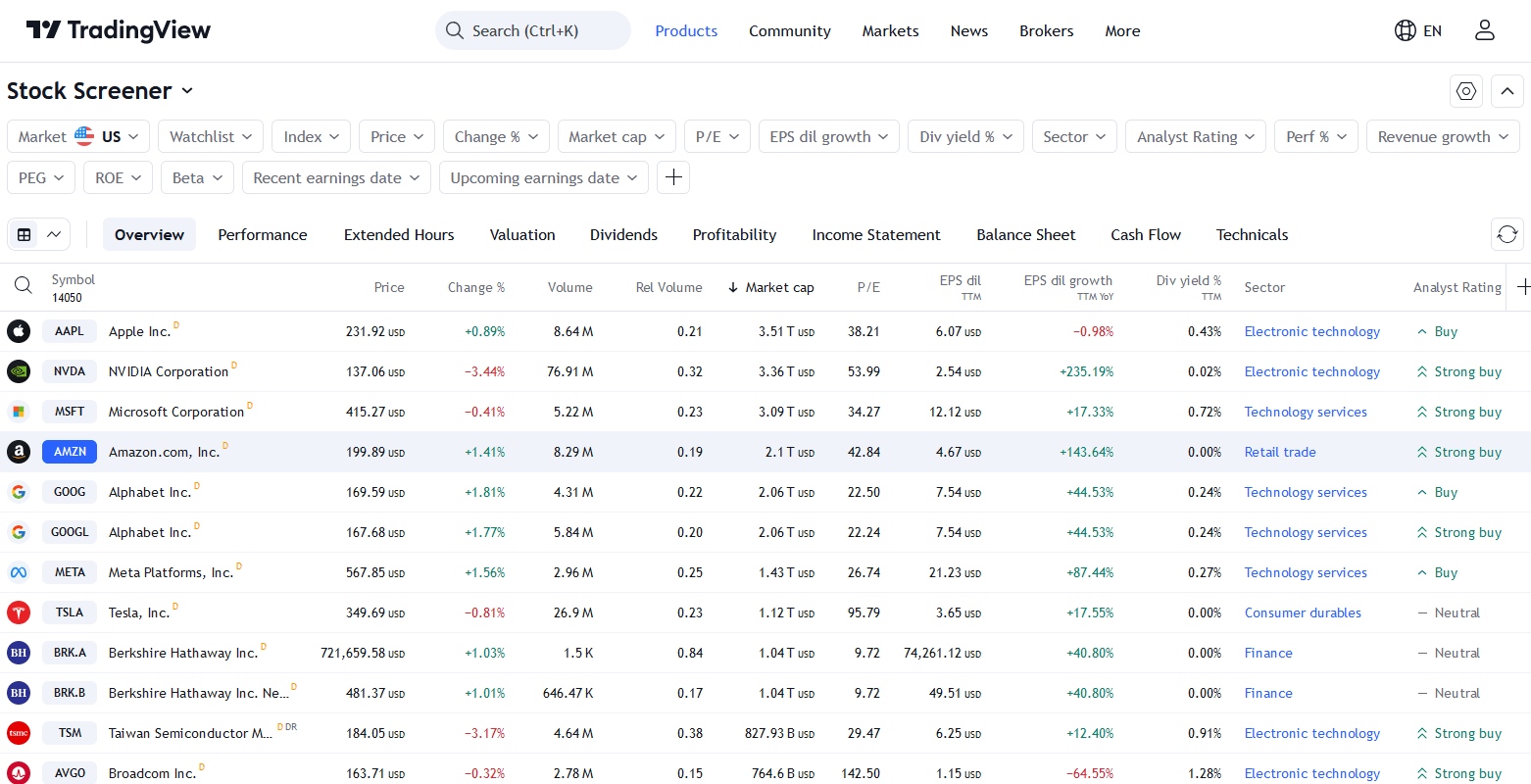Select EPS growth value +235.19%

coord(1086,371)
